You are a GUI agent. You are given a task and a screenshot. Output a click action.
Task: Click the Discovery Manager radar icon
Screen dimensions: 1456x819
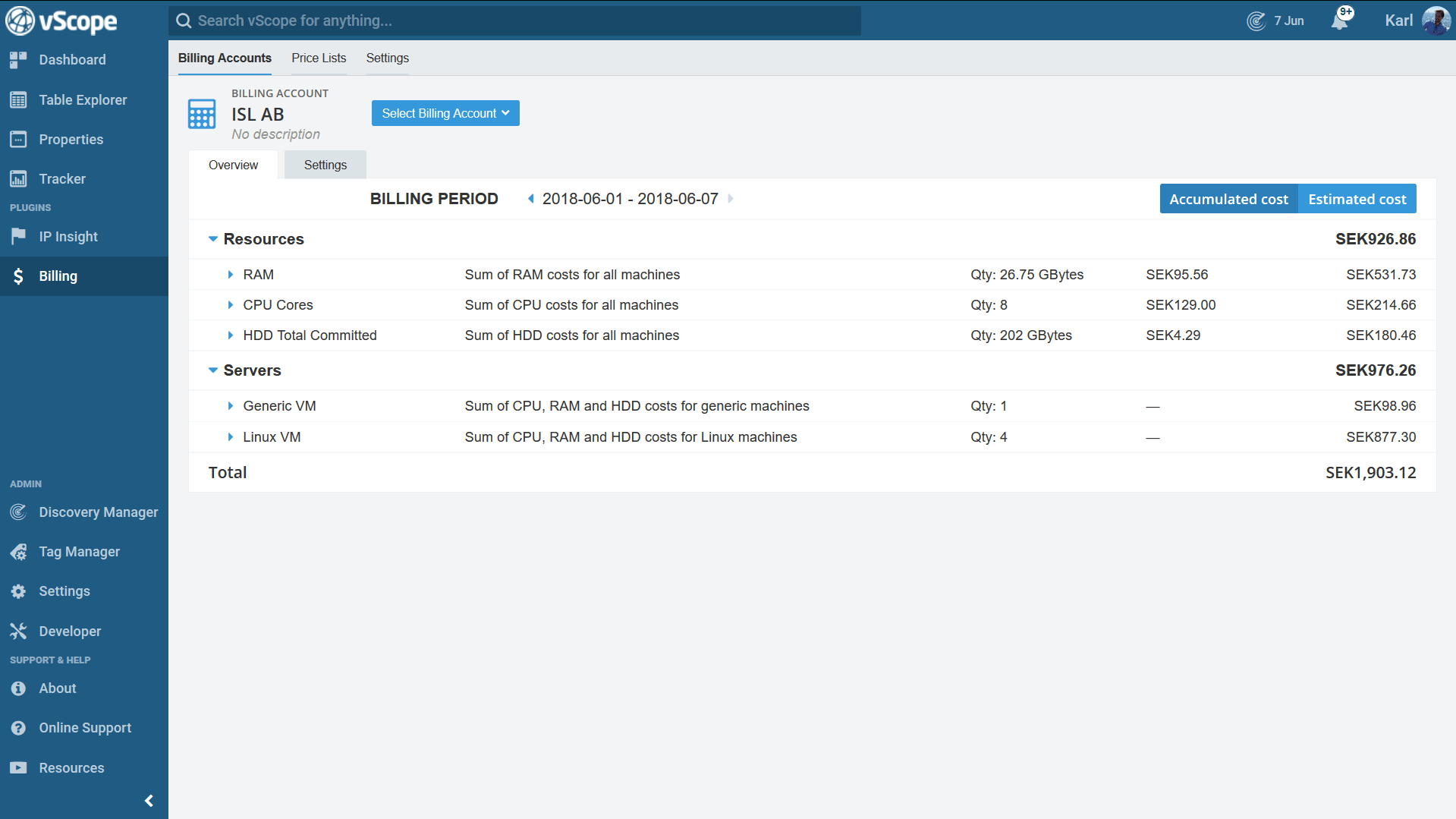point(18,512)
